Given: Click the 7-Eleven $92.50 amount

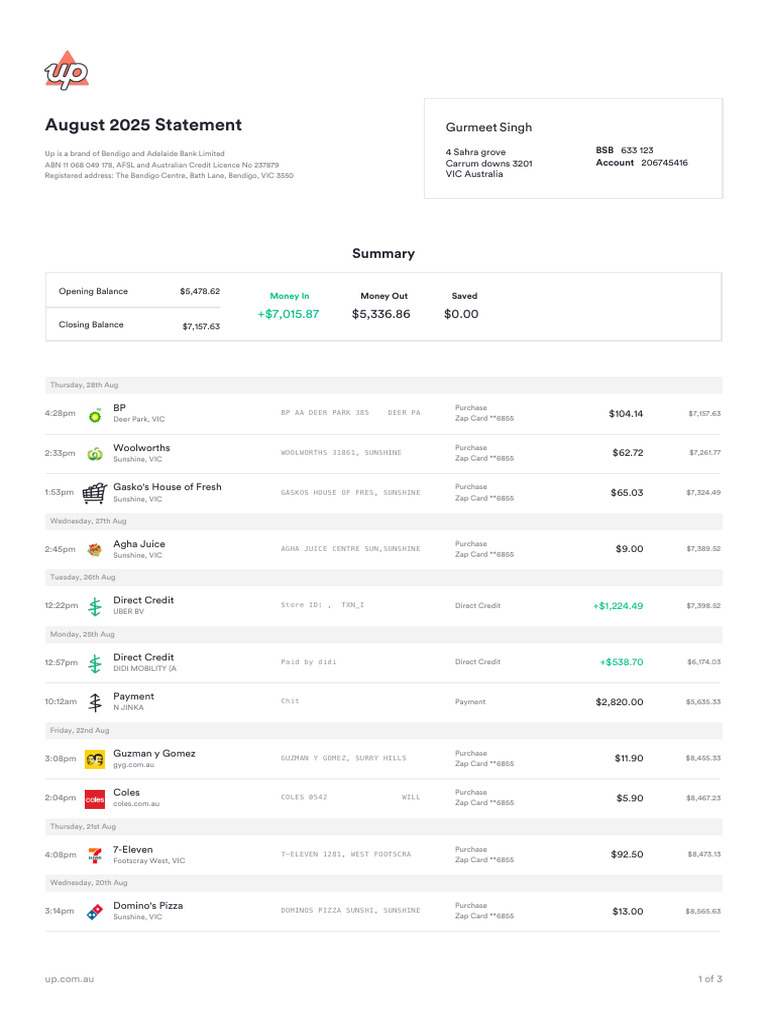Looking at the screenshot, I should pos(627,854).
